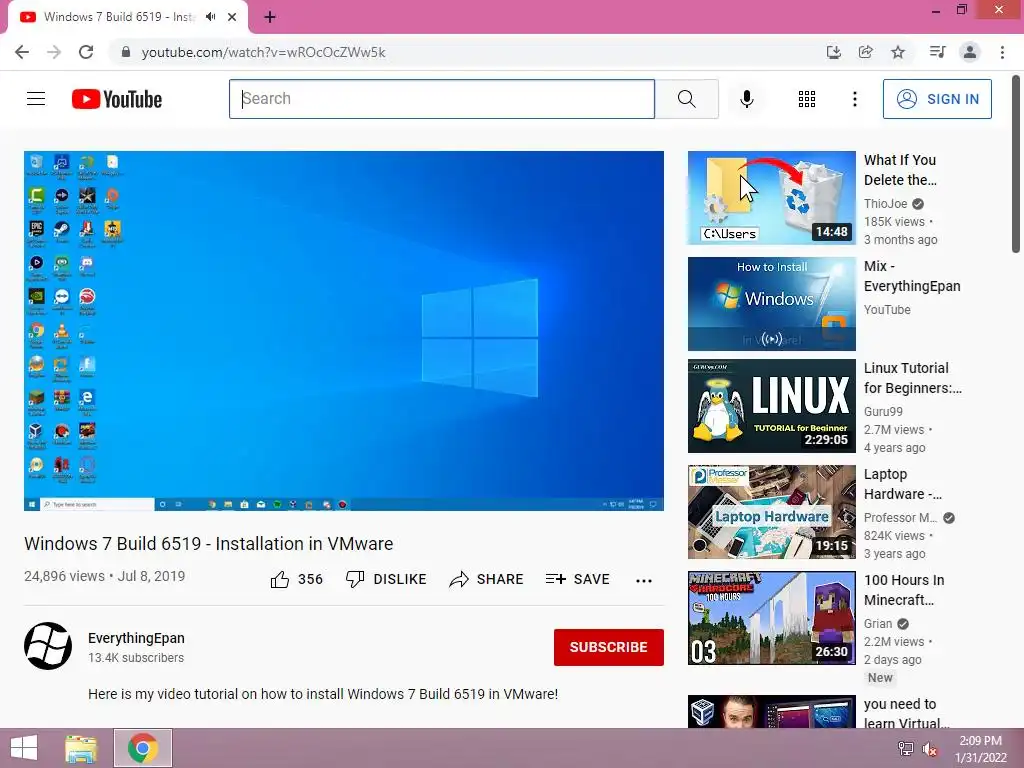Image resolution: width=1024 pixels, height=768 pixels.
Task: Click the magnifier search button
Action: click(686, 99)
